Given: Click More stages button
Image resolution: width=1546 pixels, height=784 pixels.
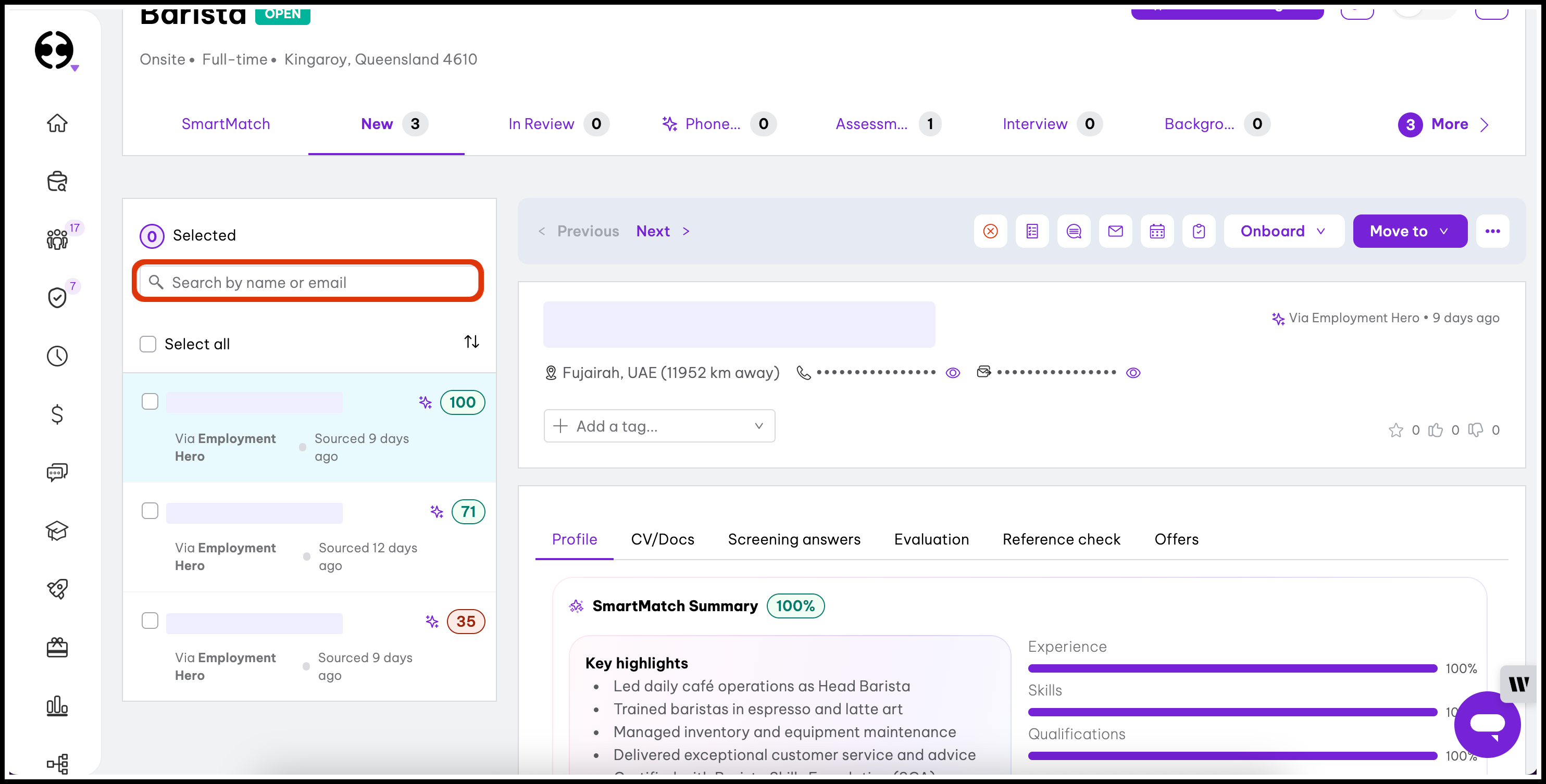Looking at the screenshot, I should [1448, 124].
